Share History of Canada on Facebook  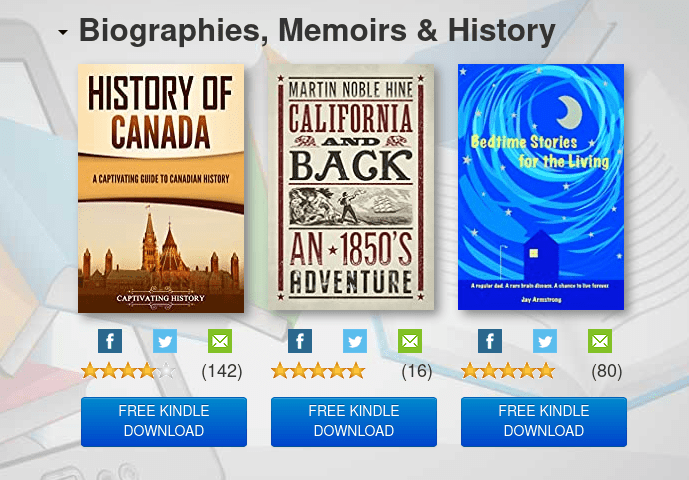click(x=110, y=341)
